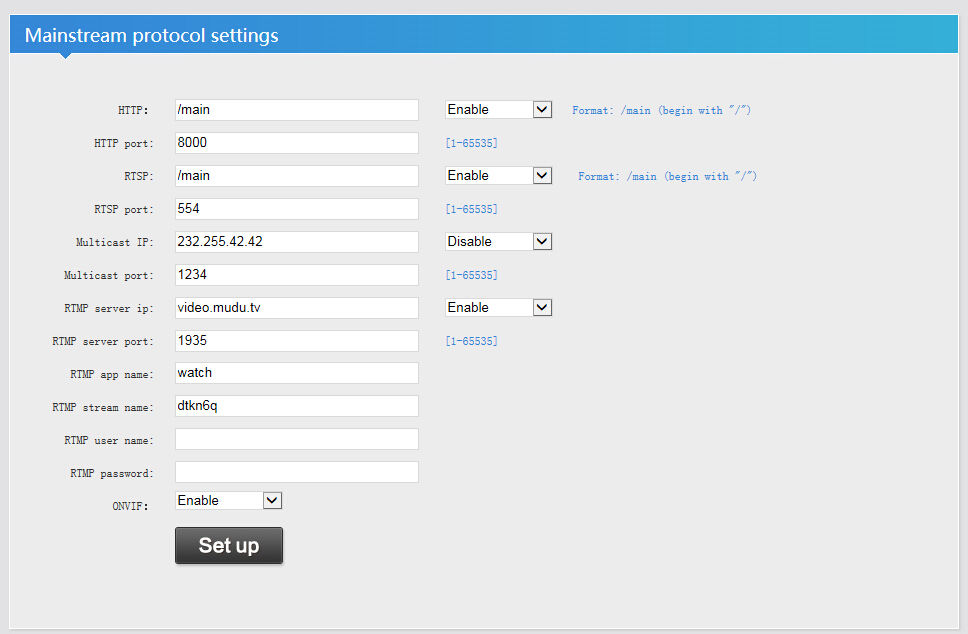
Task: Focus the RTMP stream name field
Action: tap(296, 406)
